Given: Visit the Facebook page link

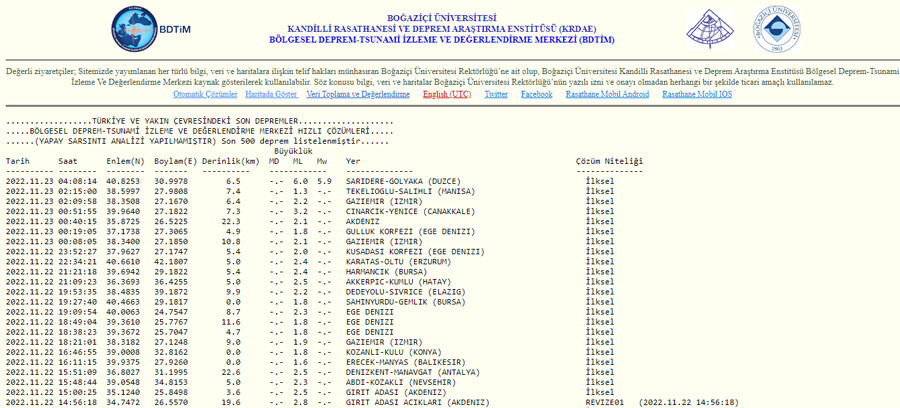Looking at the screenshot, I should pyautogui.click(x=536, y=94).
